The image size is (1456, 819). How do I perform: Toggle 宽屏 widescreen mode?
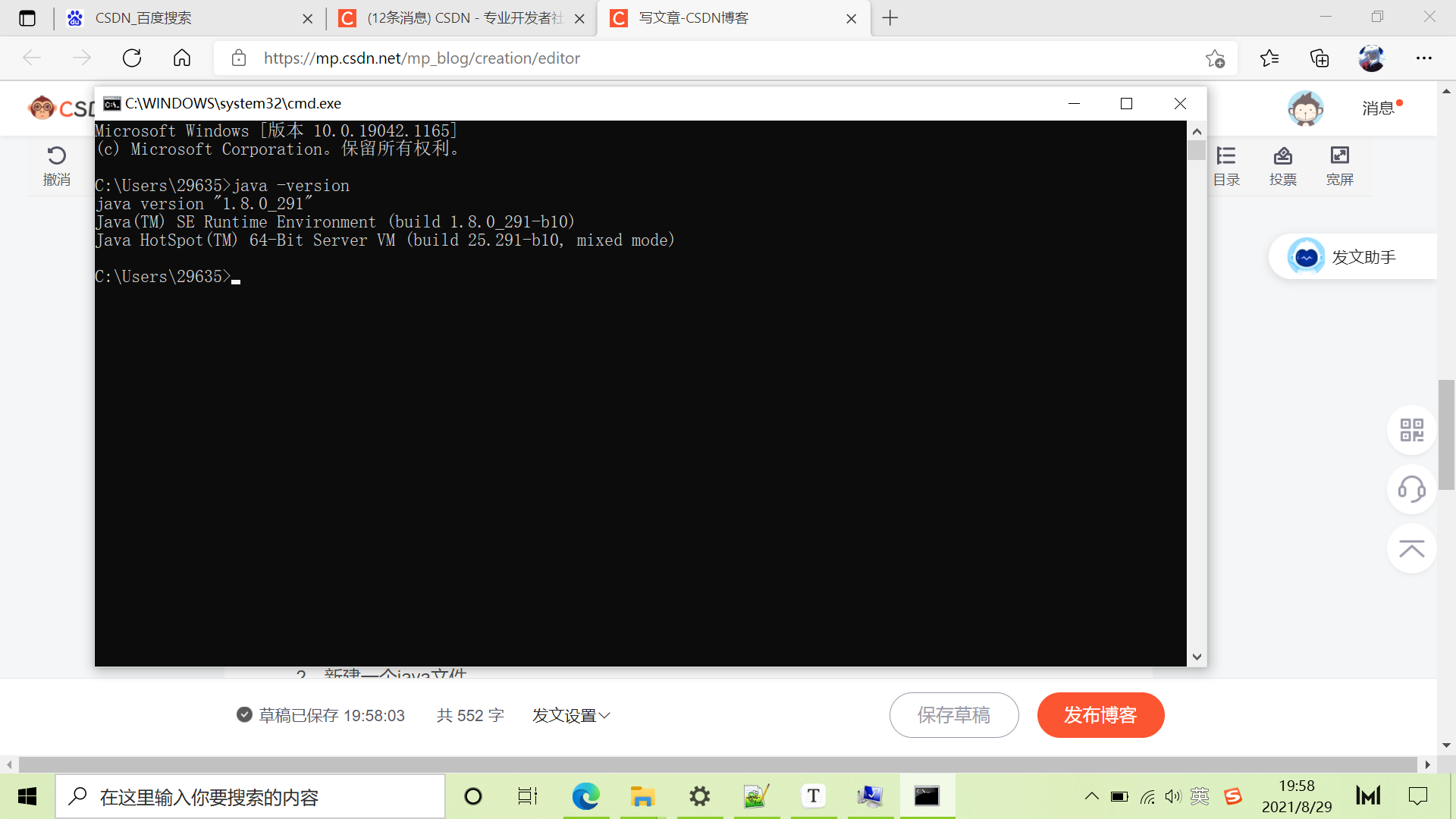(1339, 156)
